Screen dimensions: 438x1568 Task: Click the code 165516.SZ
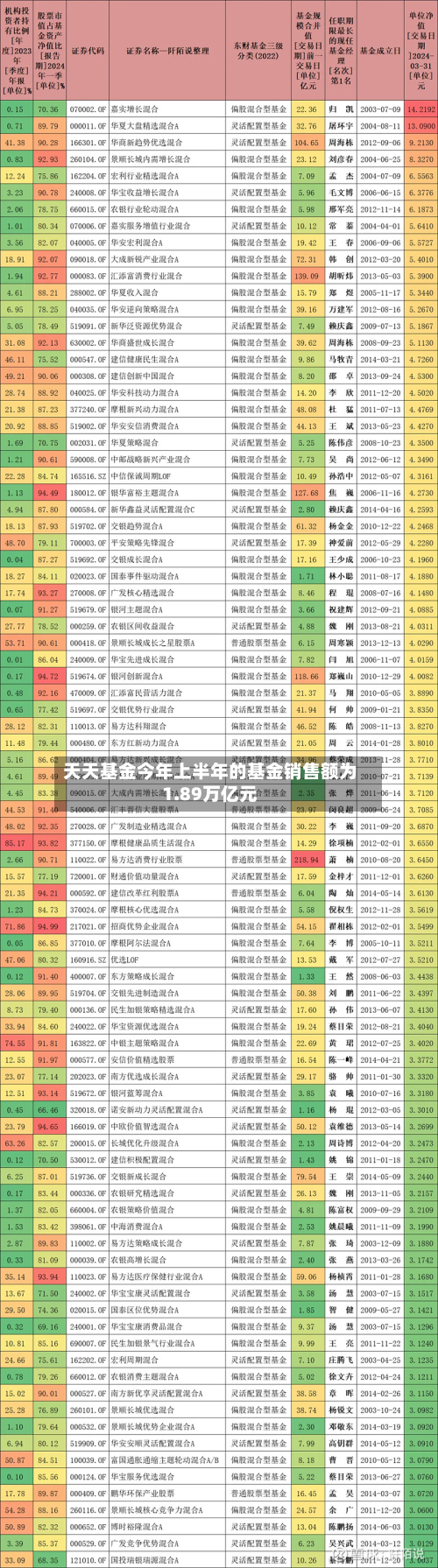click(x=88, y=476)
